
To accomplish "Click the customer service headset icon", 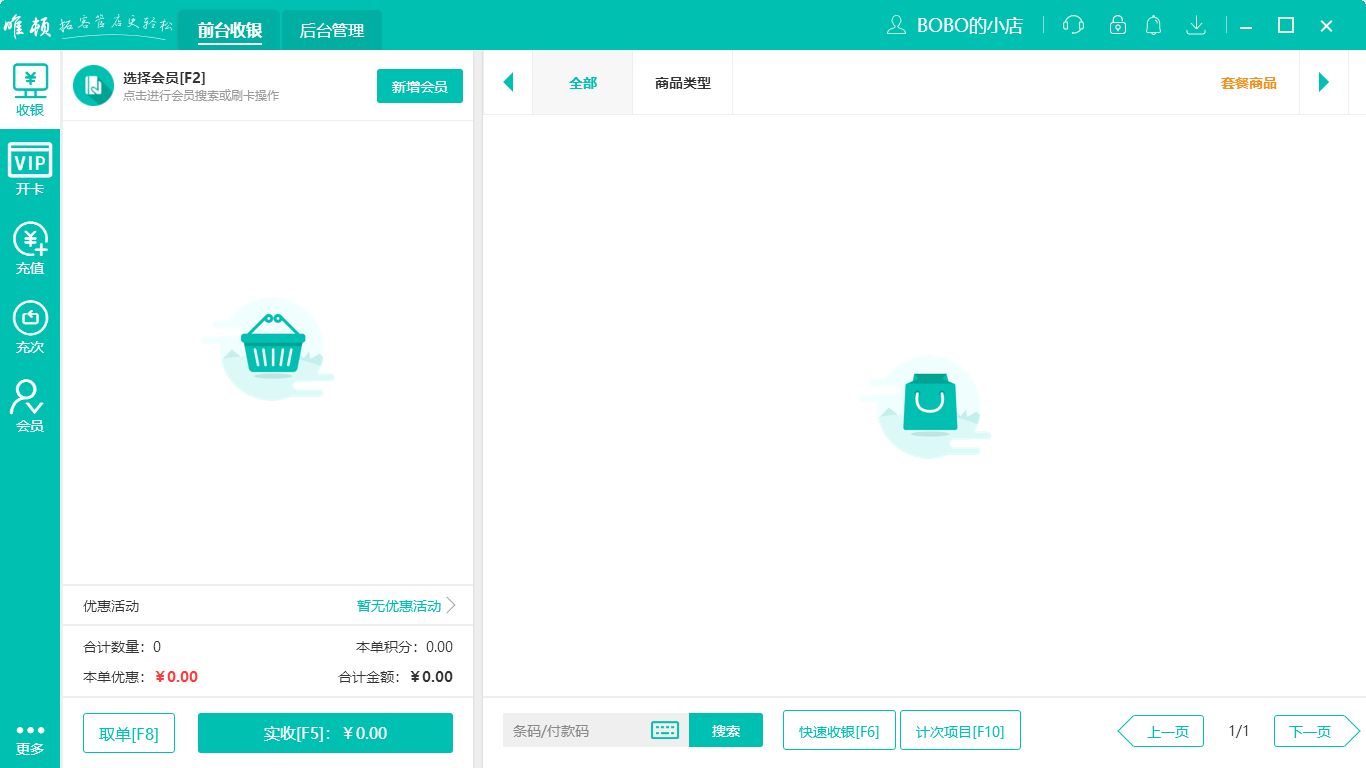I will 1073,25.
